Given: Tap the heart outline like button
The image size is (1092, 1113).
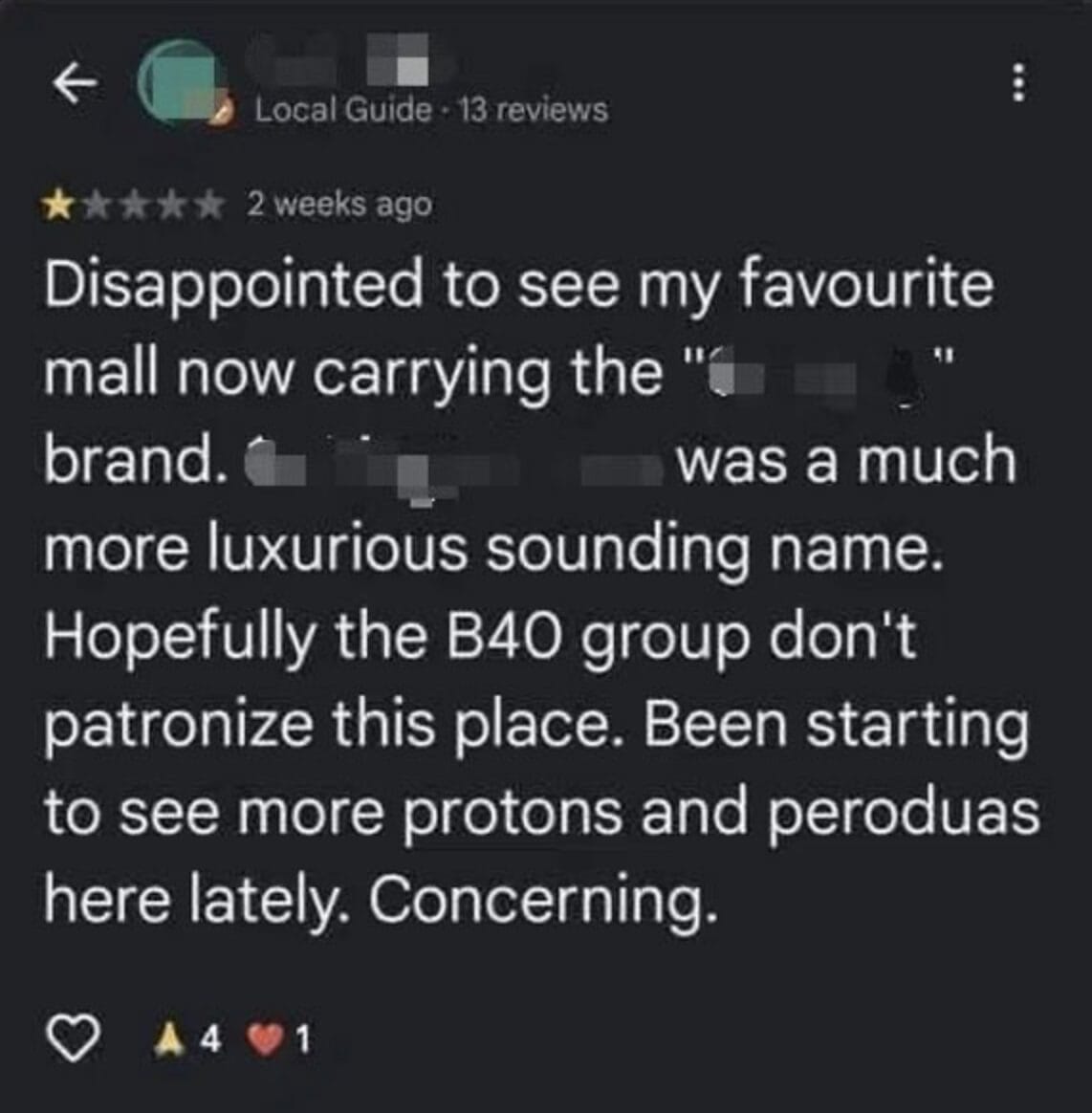Looking at the screenshot, I should [73, 1037].
